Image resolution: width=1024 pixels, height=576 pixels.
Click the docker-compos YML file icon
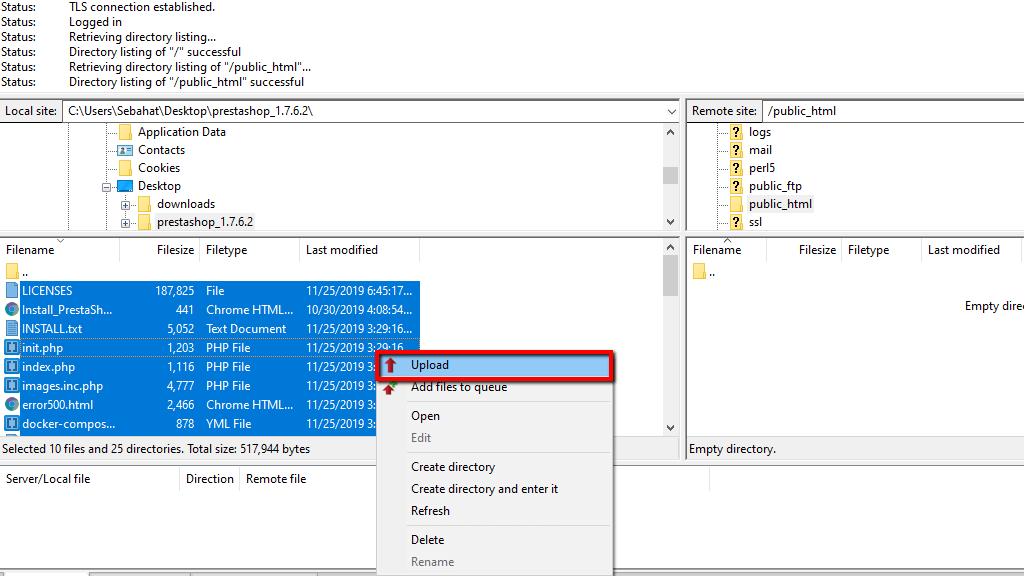12,423
